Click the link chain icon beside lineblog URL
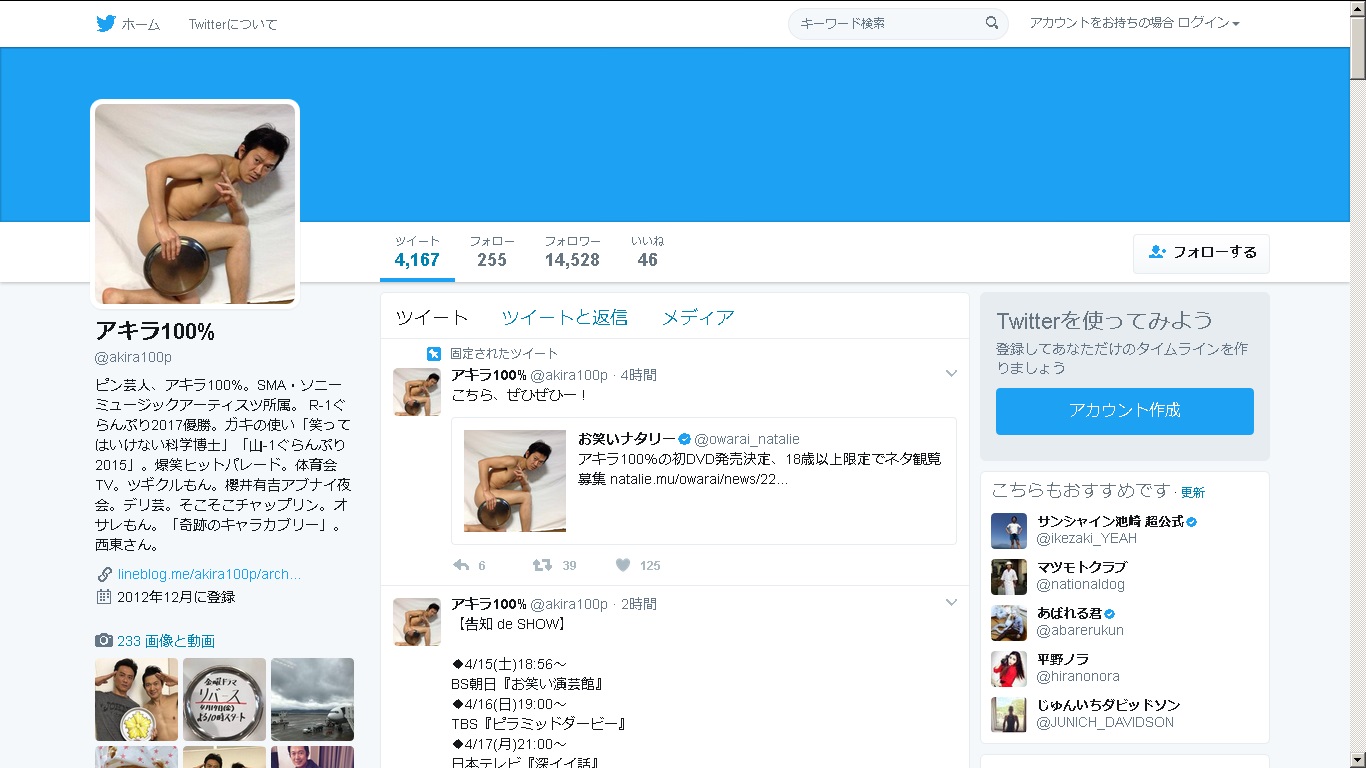The image size is (1366, 768). (104, 574)
